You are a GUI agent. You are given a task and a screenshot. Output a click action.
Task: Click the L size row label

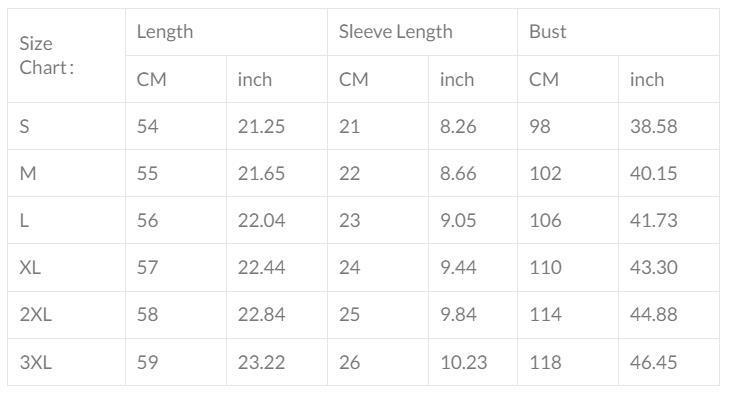click(x=24, y=220)
